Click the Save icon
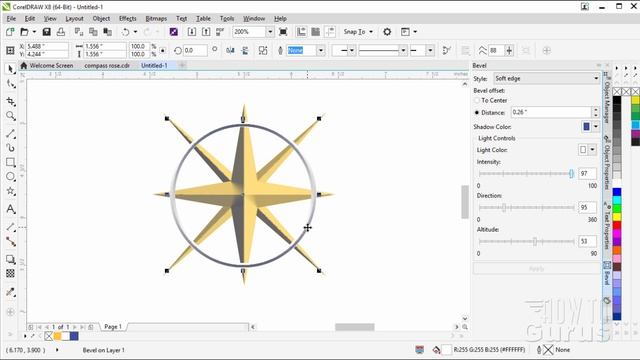The image size is (640, 360). 47,32
